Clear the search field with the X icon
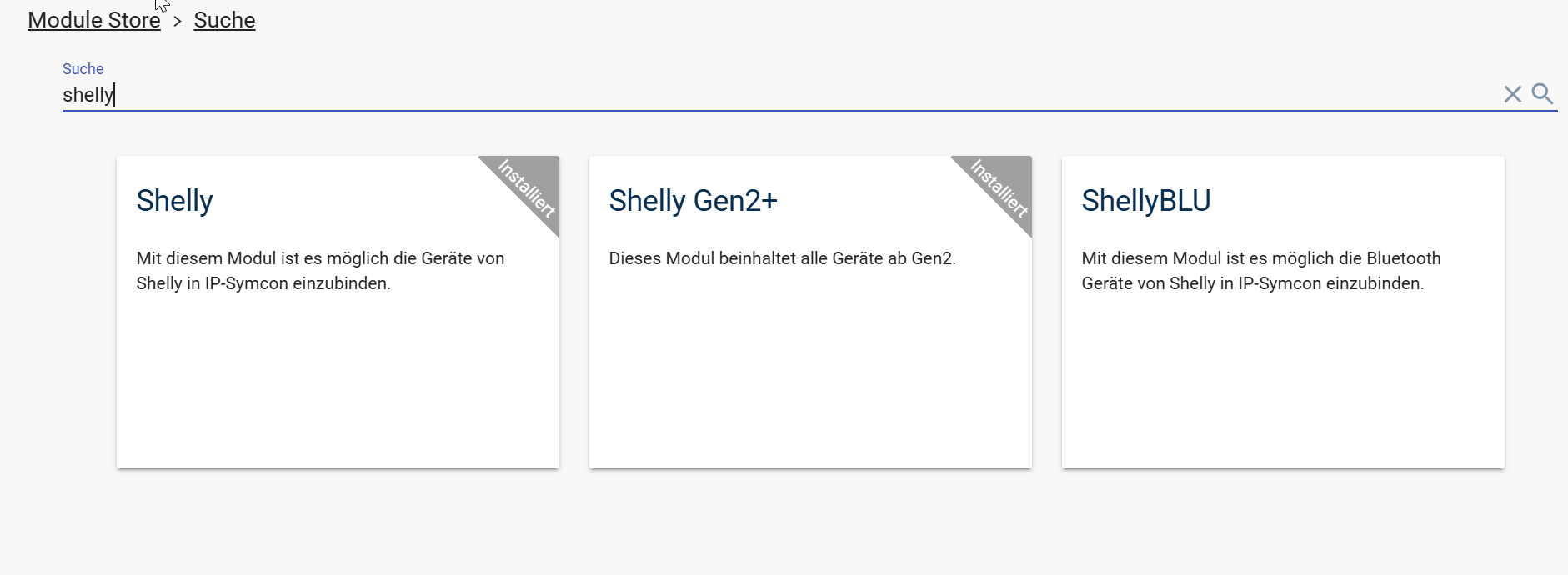The width and height of the screenshot is (1568, 575). pos(1512,94)
